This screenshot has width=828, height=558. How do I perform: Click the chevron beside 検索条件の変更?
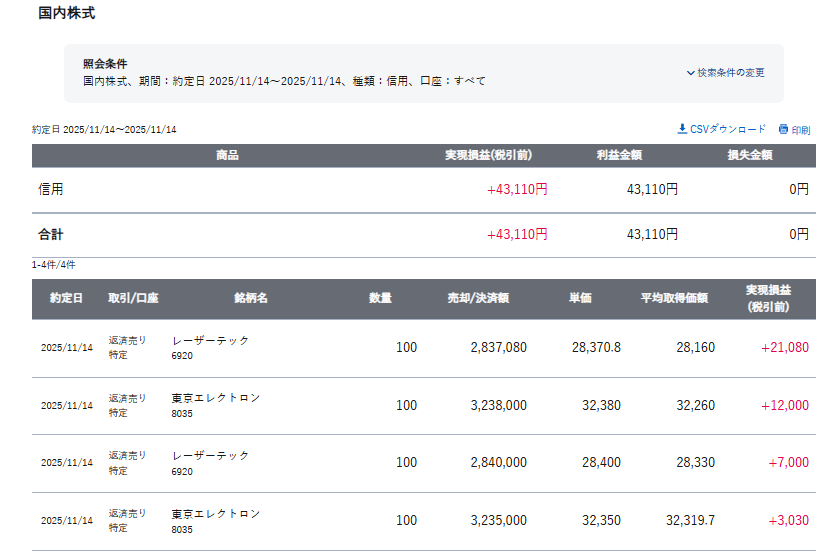tap(690, 73)
